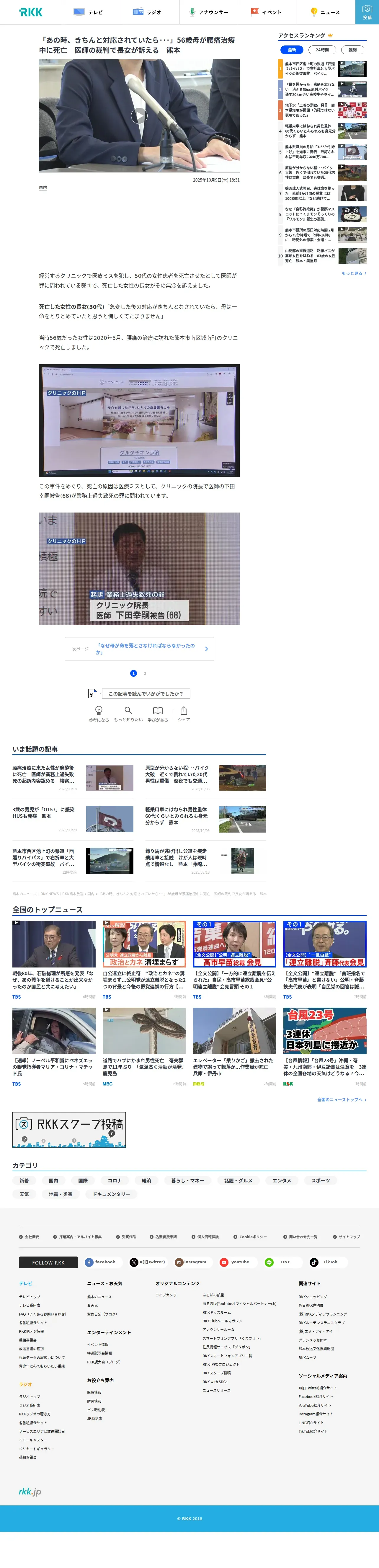Open the X (旧Twitter) social link
The height and width of the screenshot is (1568, 379).
(148, 1262)
